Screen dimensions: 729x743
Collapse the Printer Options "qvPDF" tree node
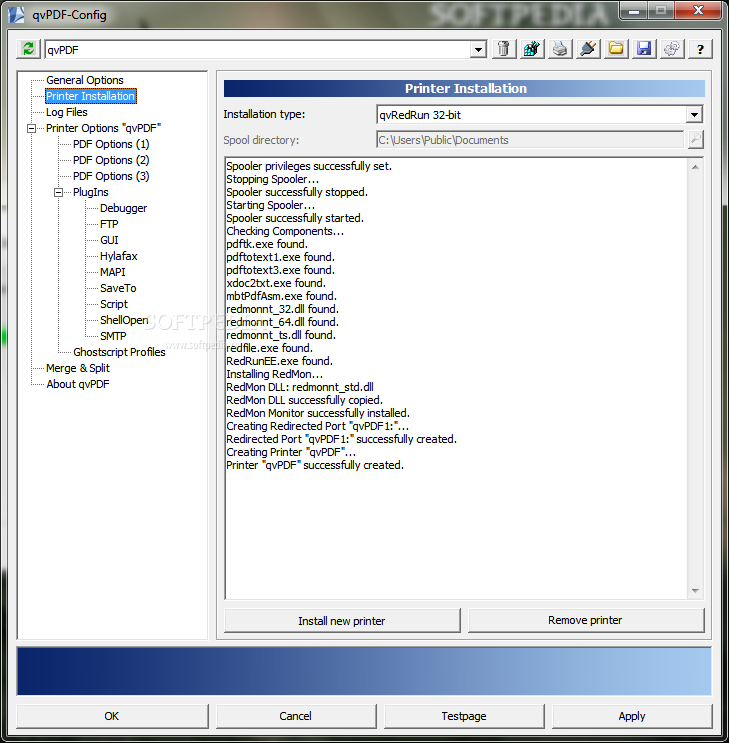coord(31,128)
